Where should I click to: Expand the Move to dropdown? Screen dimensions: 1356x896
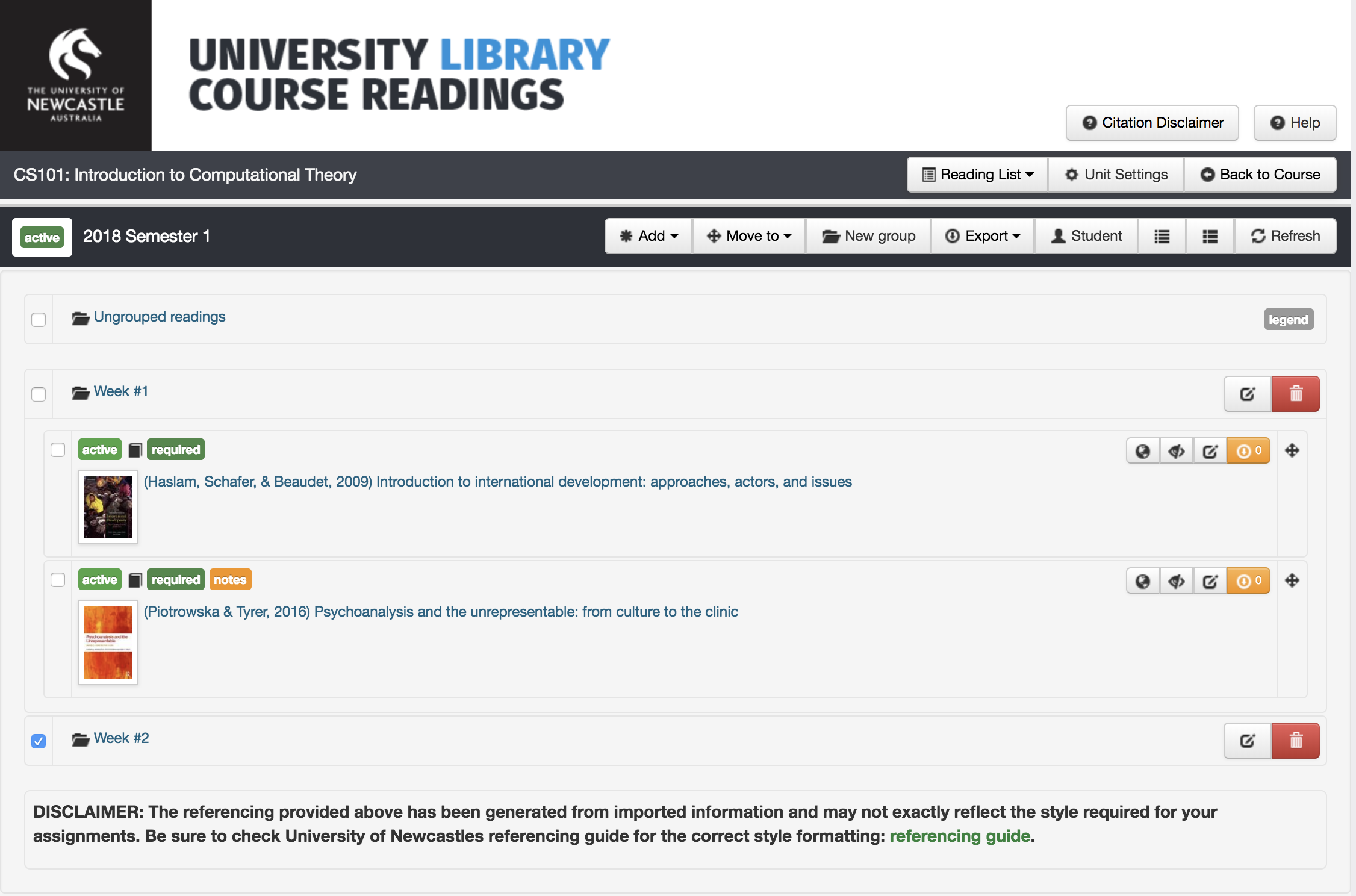point(749,236)
